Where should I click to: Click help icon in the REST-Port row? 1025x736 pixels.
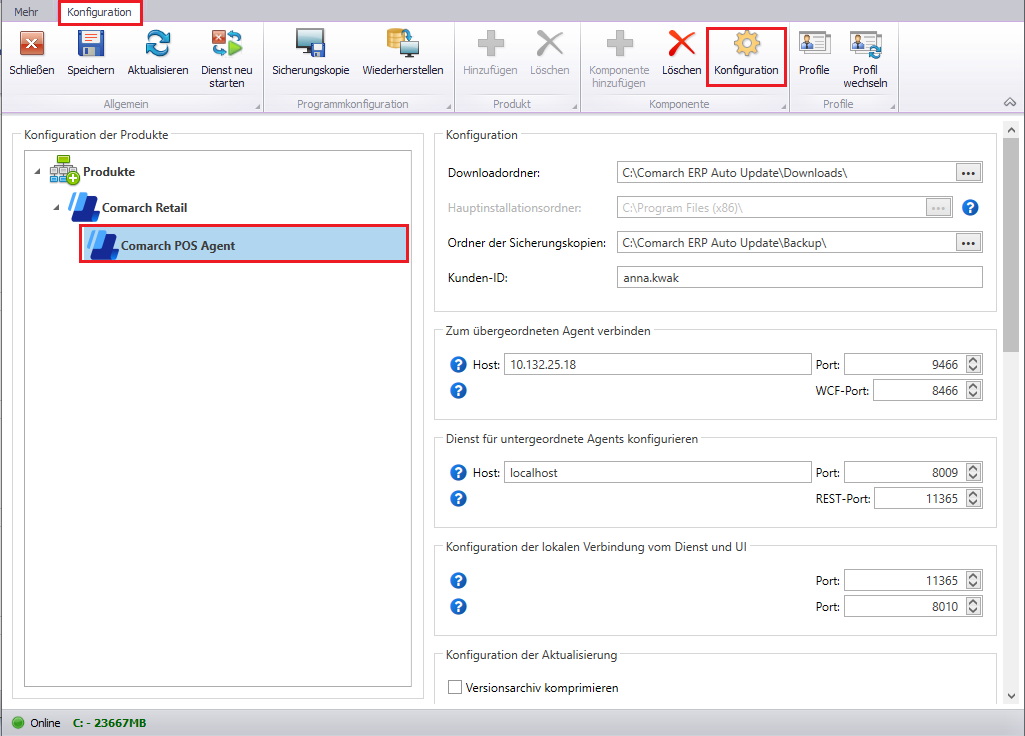(458, 499)
